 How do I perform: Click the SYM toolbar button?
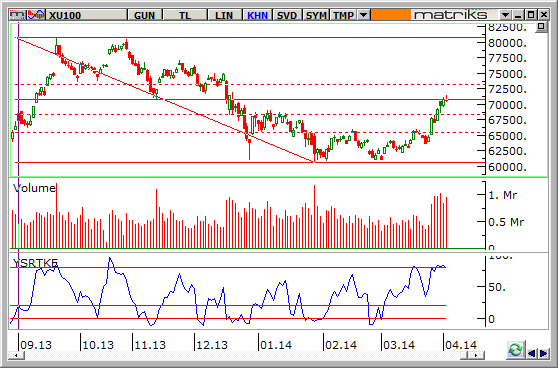(316, 15)
